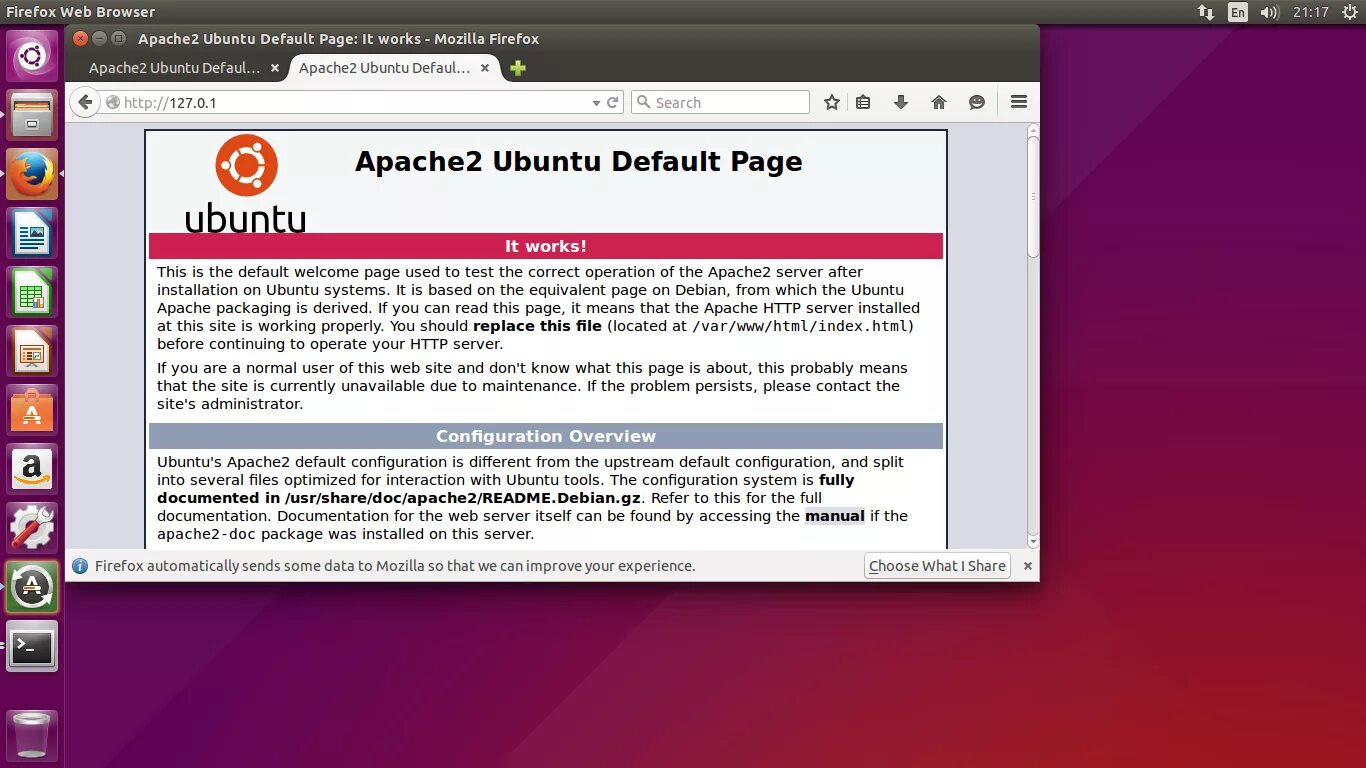The image size is (1366, 768).
Task: Click 'Firefox Web Browser' panel title
Action: pyautogui.click(x=81, y=12)
